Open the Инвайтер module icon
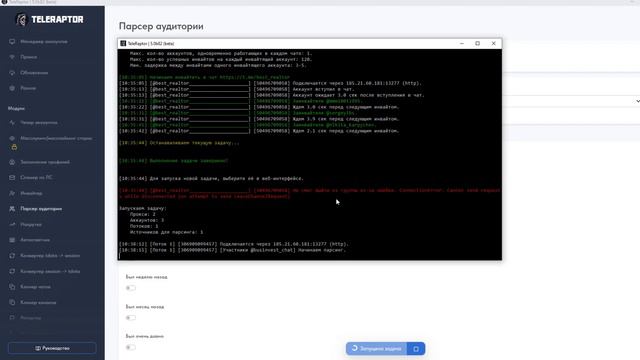The width and height of the screenshot is (640, 360). (x=12, y=193)
